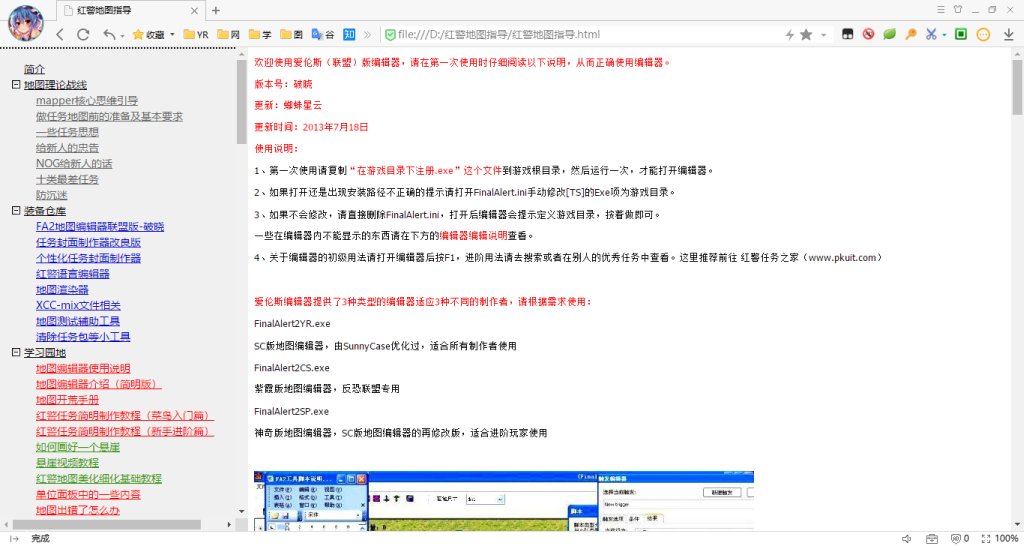Click the green leaf extension icon
This screenshot has height=546, width=1024.
coord(889,34)
